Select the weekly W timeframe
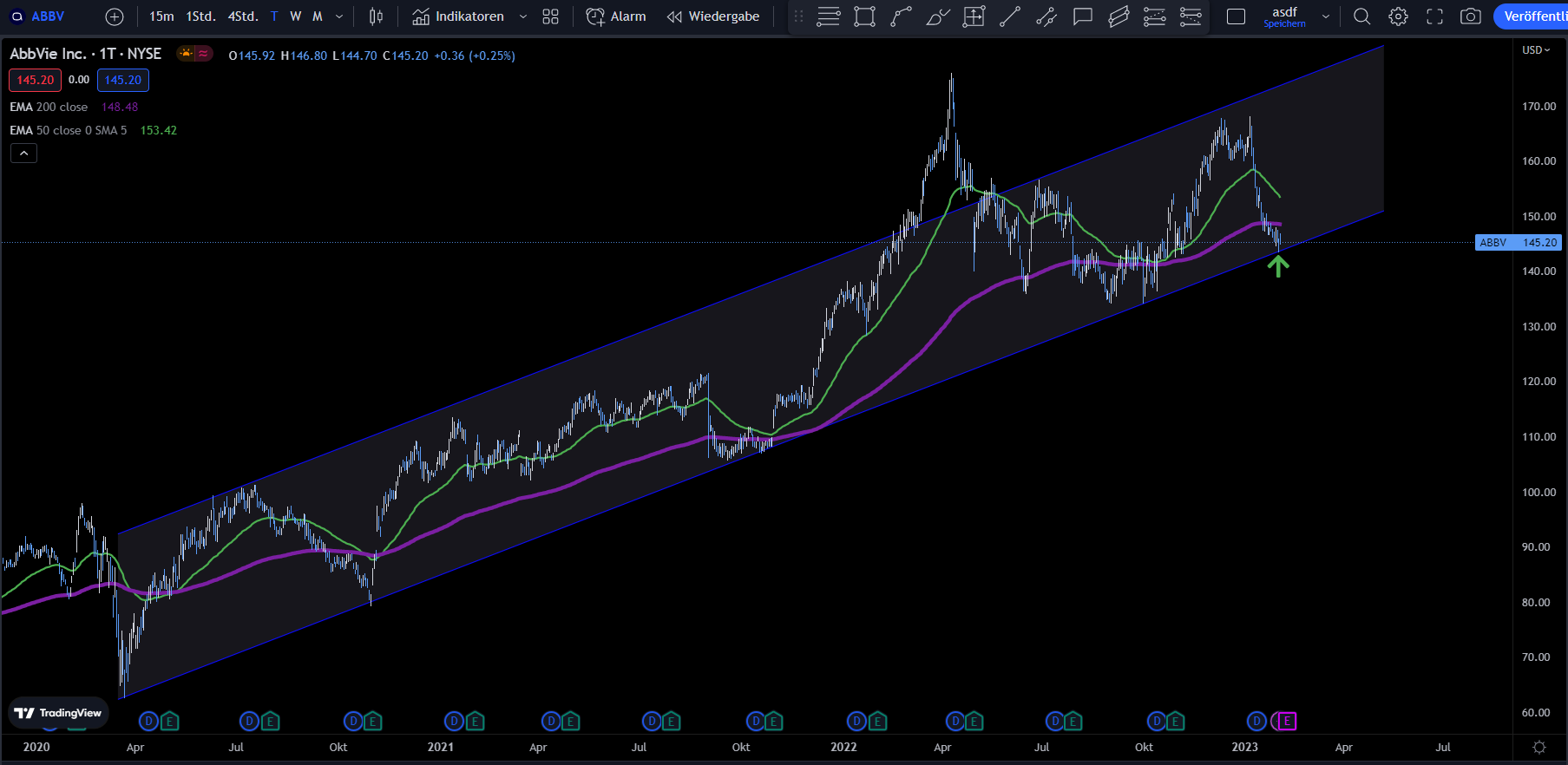The width and height of the screenshot is (1568, 765). coord(296,16)
